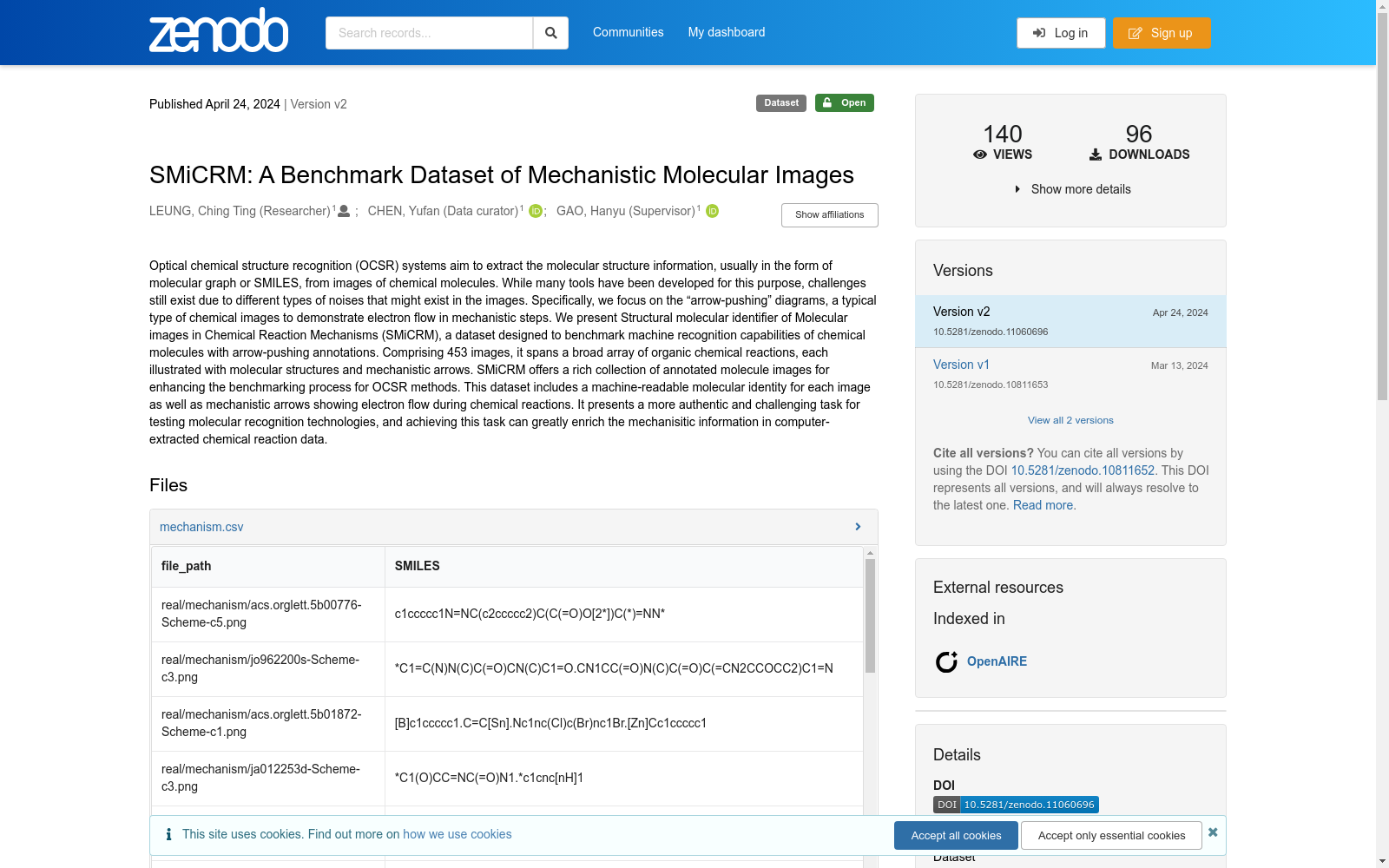Open the OpenAIRE link

[997, 661]
